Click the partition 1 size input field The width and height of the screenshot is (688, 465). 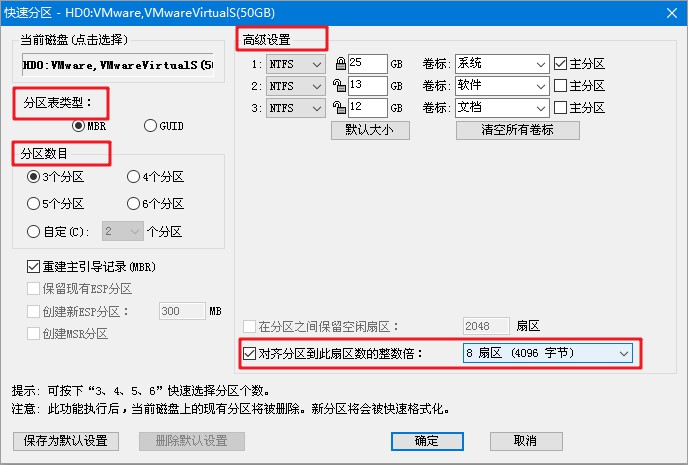click(368, 64)
